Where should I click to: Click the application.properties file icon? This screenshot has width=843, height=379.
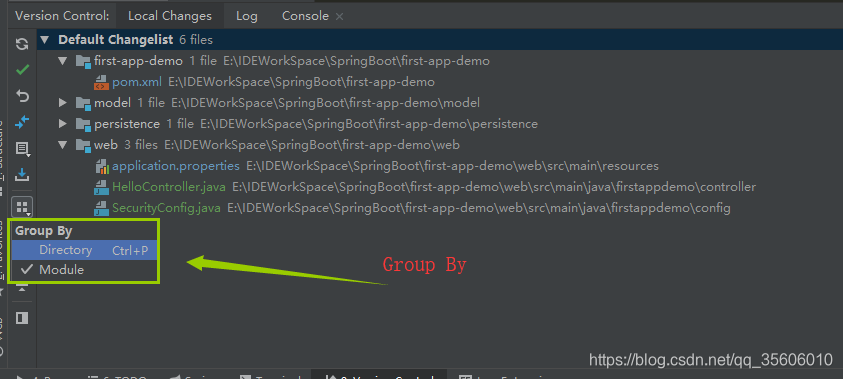pos(101,166)
